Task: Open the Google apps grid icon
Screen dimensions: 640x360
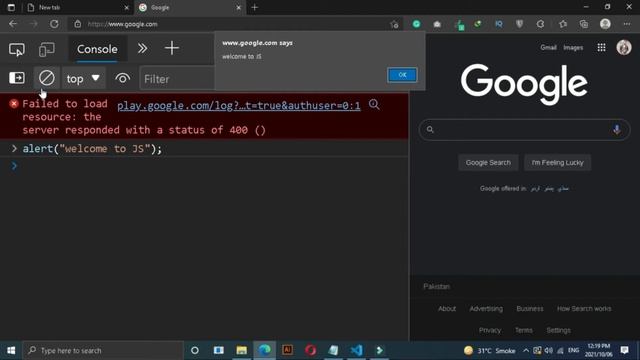Action: 601,47
